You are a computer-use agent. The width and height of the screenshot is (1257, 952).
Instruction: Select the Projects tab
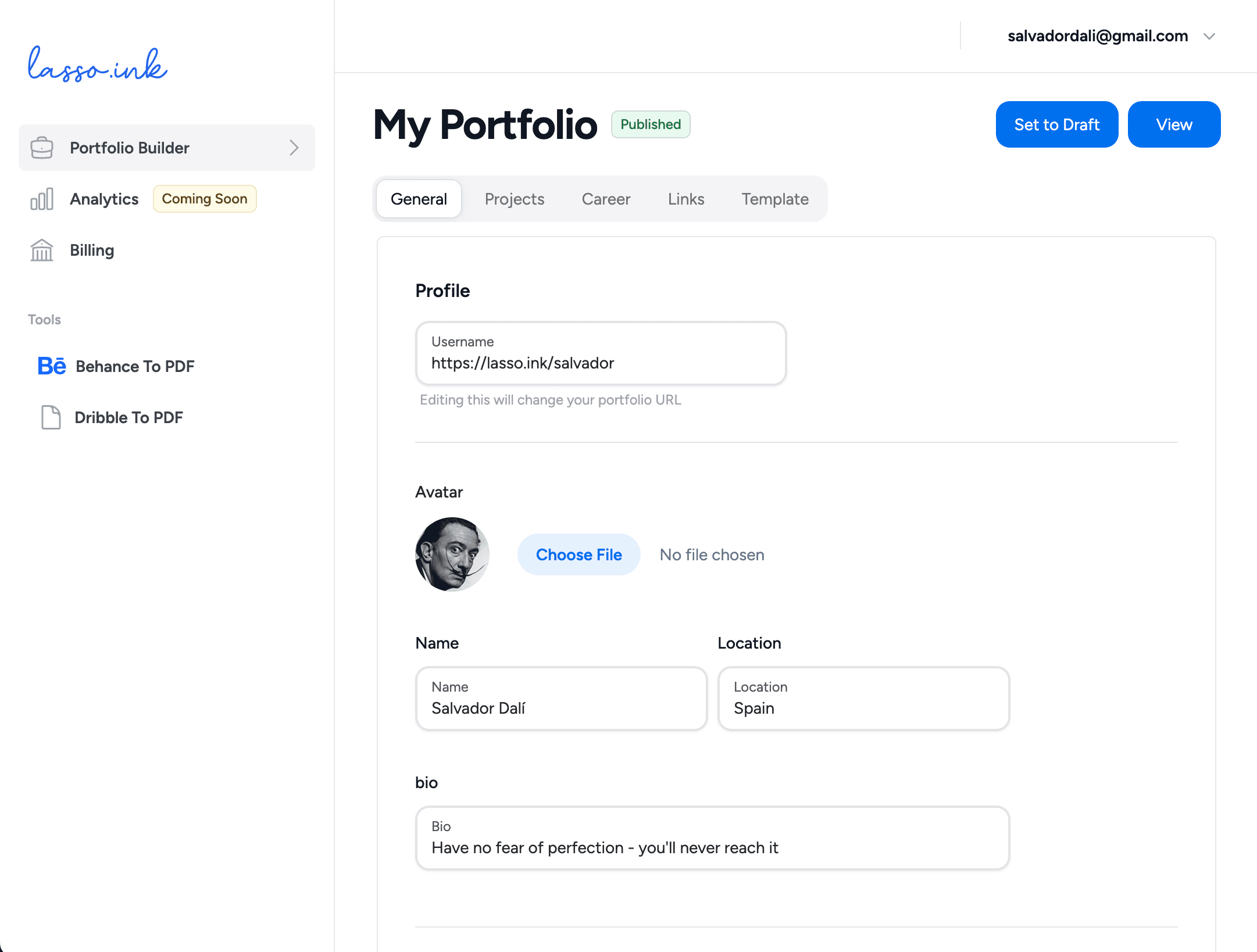(514, 199)
